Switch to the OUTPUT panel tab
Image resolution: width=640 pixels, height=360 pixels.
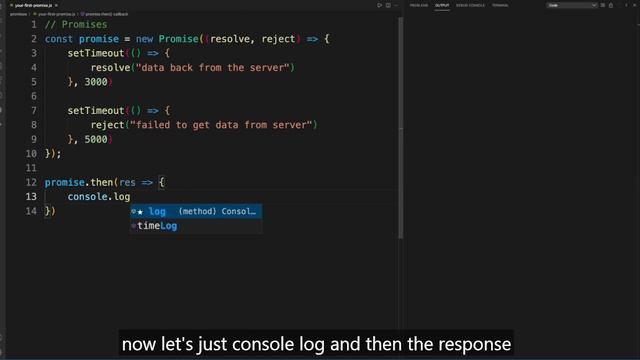442,5
